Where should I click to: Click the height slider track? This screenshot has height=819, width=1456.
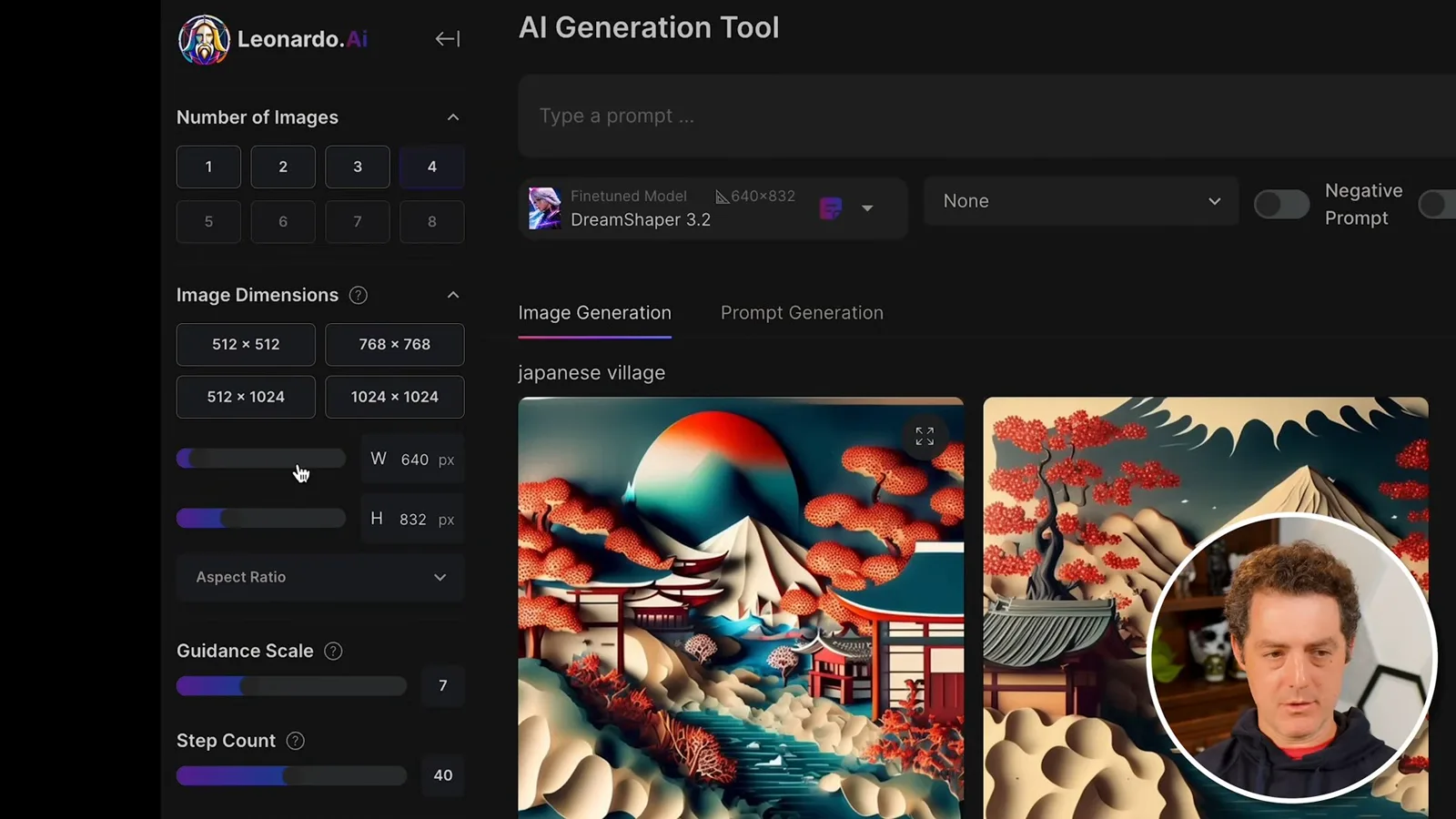(x=261, y=518)
